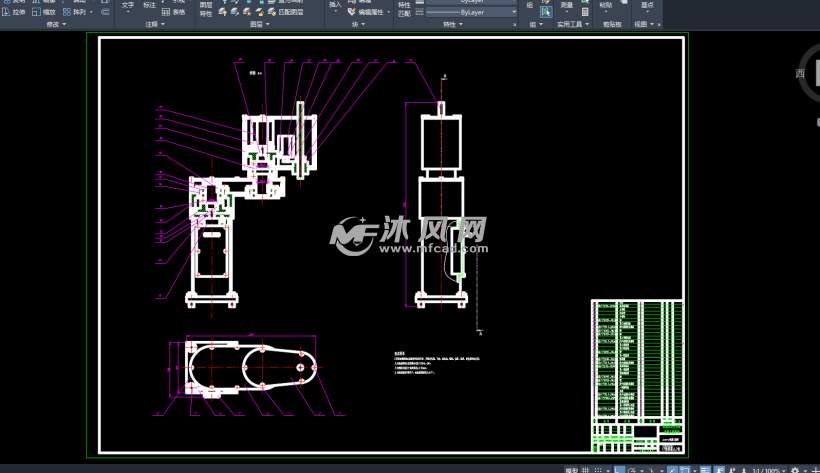820x473 pixels.
Task: Open the 测量 (Measure) tool
Action: tap(567, 6)
